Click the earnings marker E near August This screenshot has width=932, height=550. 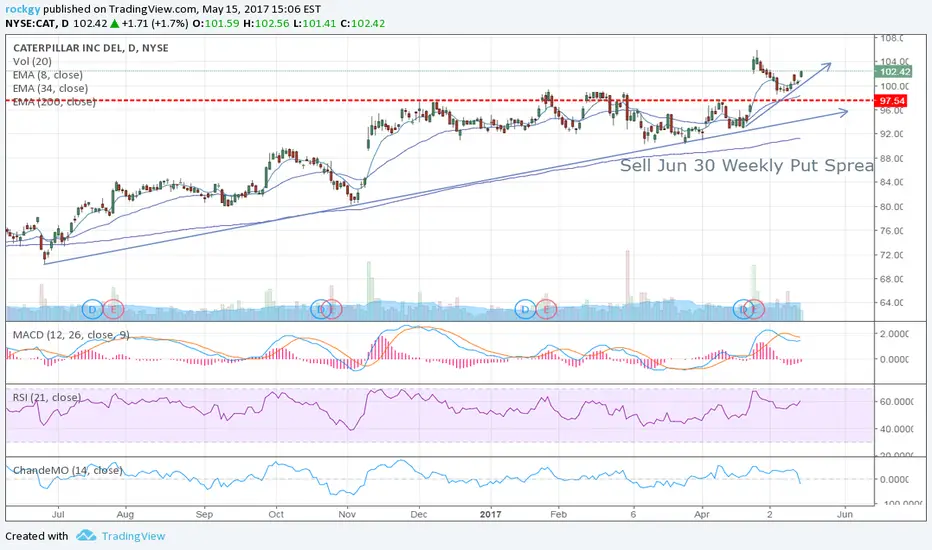click(x=114, y=309)
